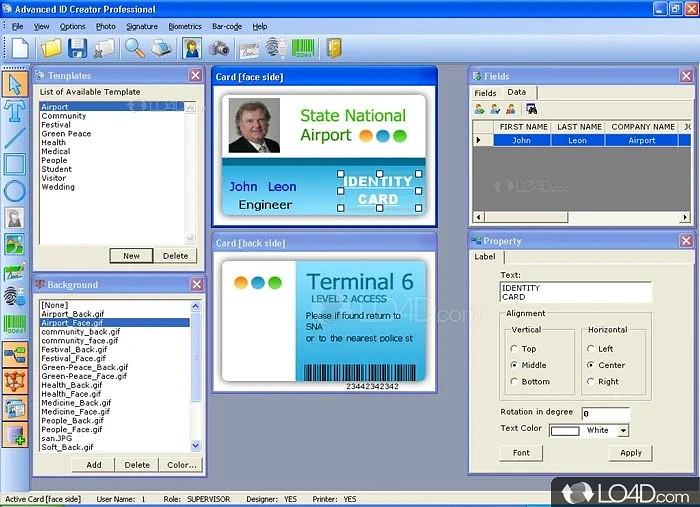Select the fingerprint field tool in left toolbox
This screenshot has width=700, height=507.
(x=15, y=296)
